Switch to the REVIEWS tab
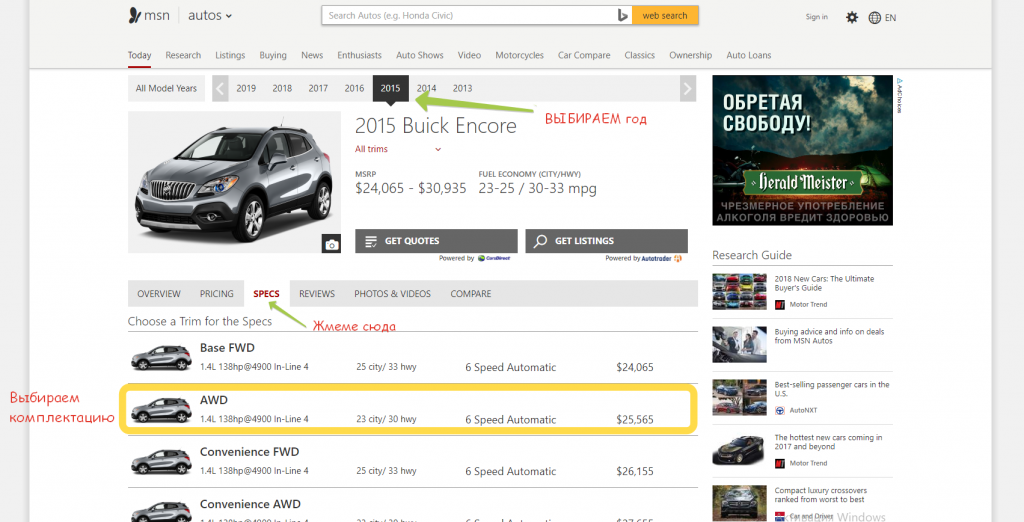Viewport: 1024px width, 522px height. [x=317, y=294]
